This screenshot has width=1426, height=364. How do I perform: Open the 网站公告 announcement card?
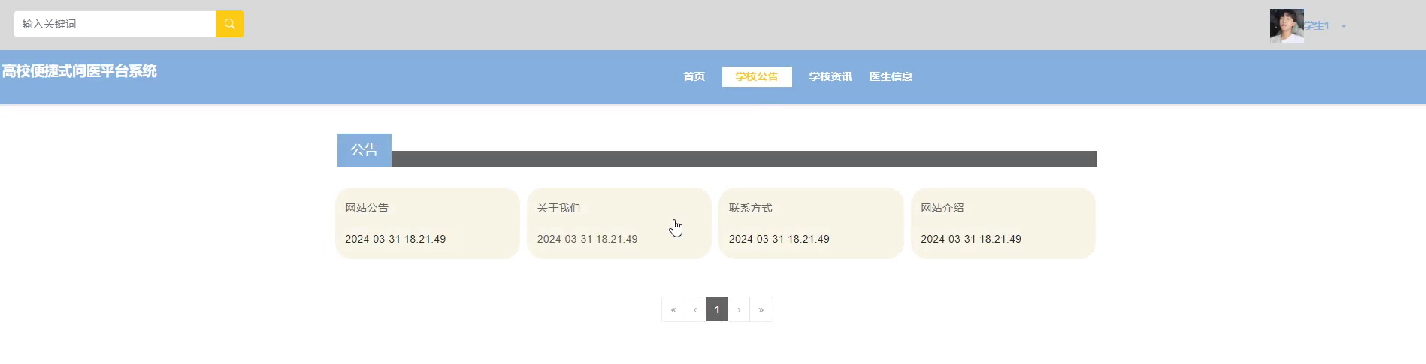pos(427,223)
